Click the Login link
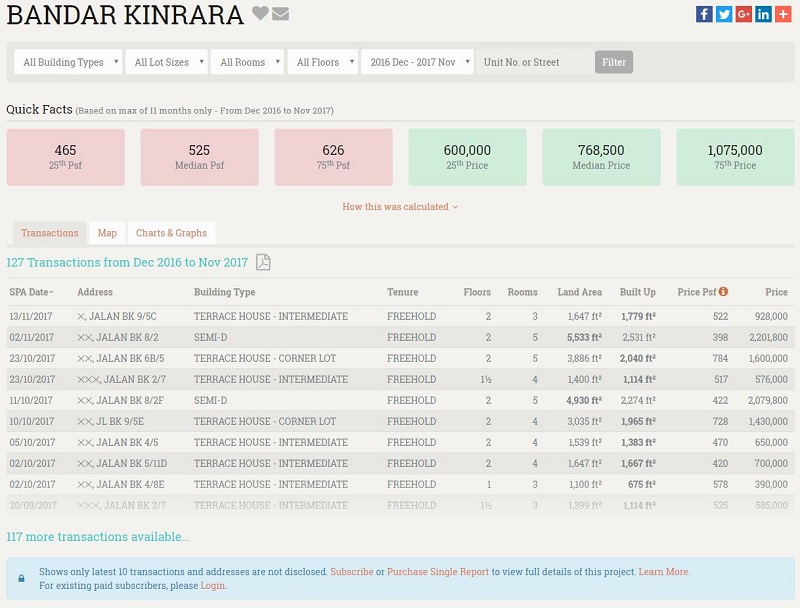Screen dimensions: 800x608 pyautogui.click(x=213, y=585)
